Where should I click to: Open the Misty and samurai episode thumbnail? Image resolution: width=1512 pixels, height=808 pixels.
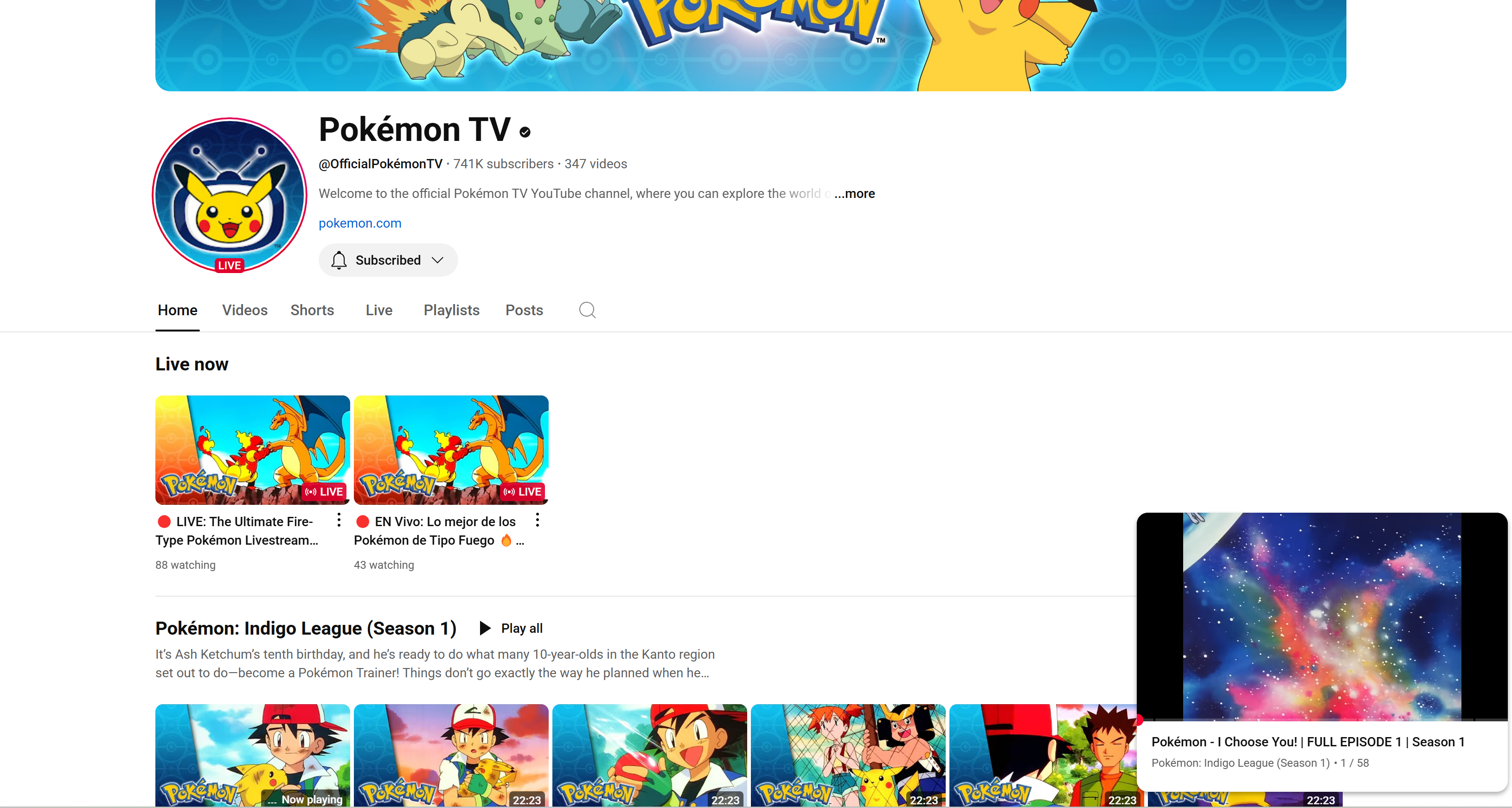click(x=847, y=755)
